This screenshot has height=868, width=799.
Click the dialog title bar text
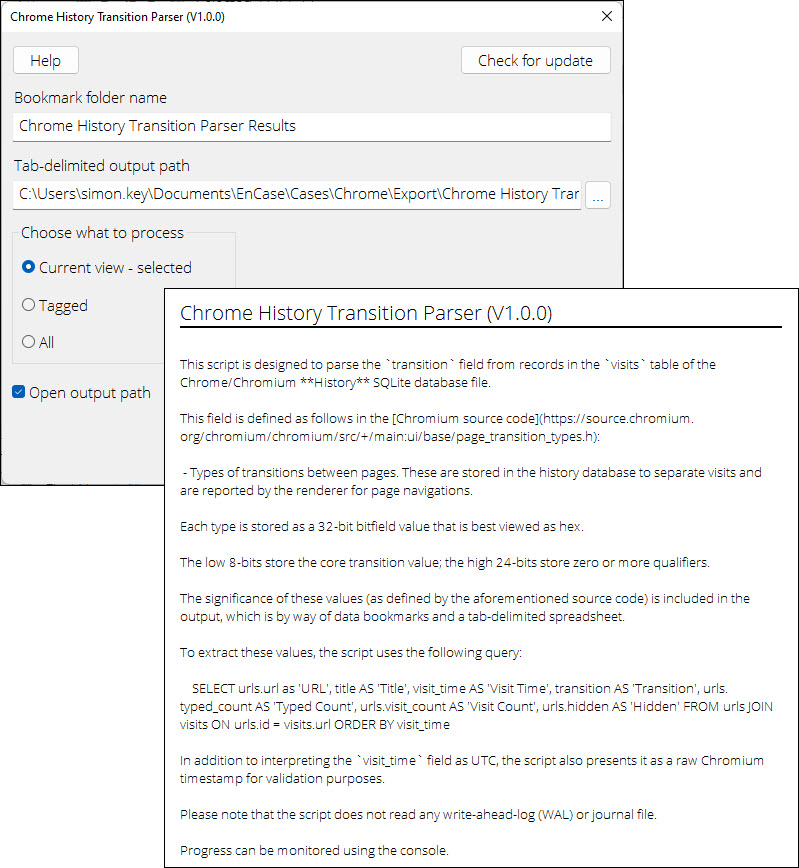click(x=117, y=17)
